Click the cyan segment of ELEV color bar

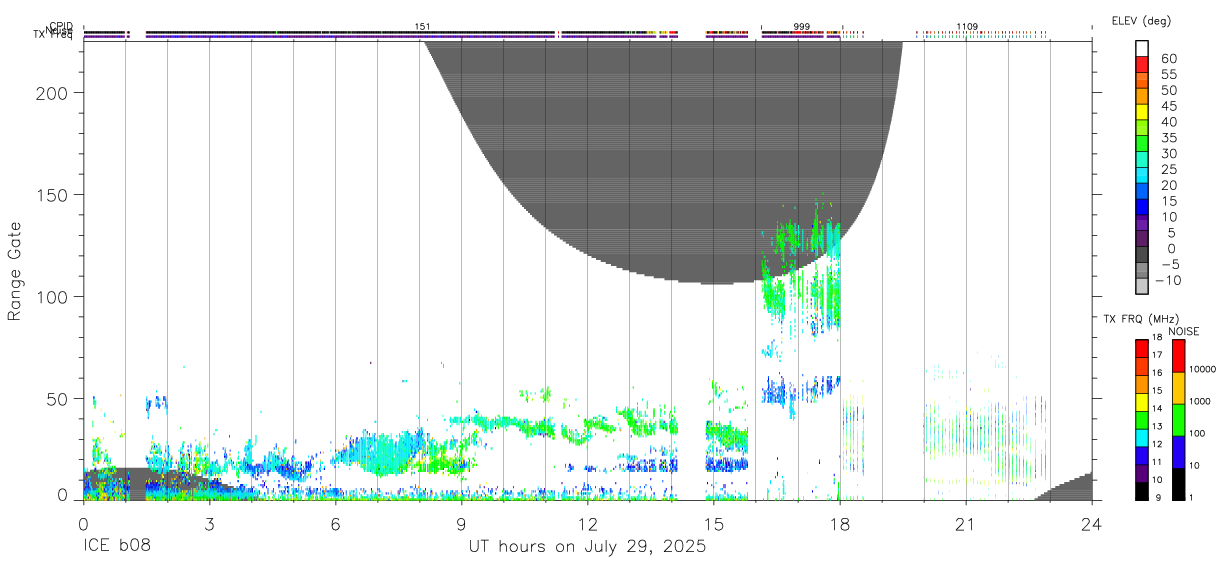(1142, 176)
